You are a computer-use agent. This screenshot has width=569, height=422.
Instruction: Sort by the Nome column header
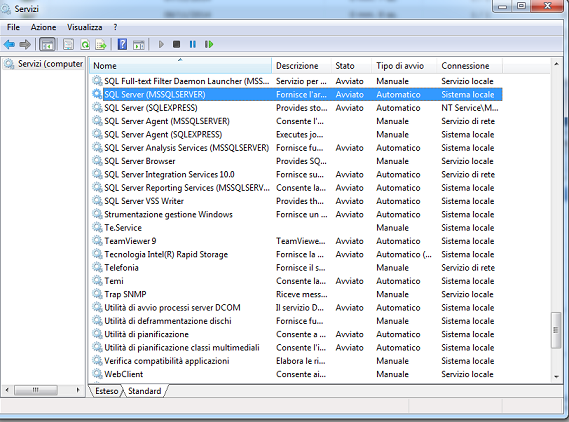(180, 66)
